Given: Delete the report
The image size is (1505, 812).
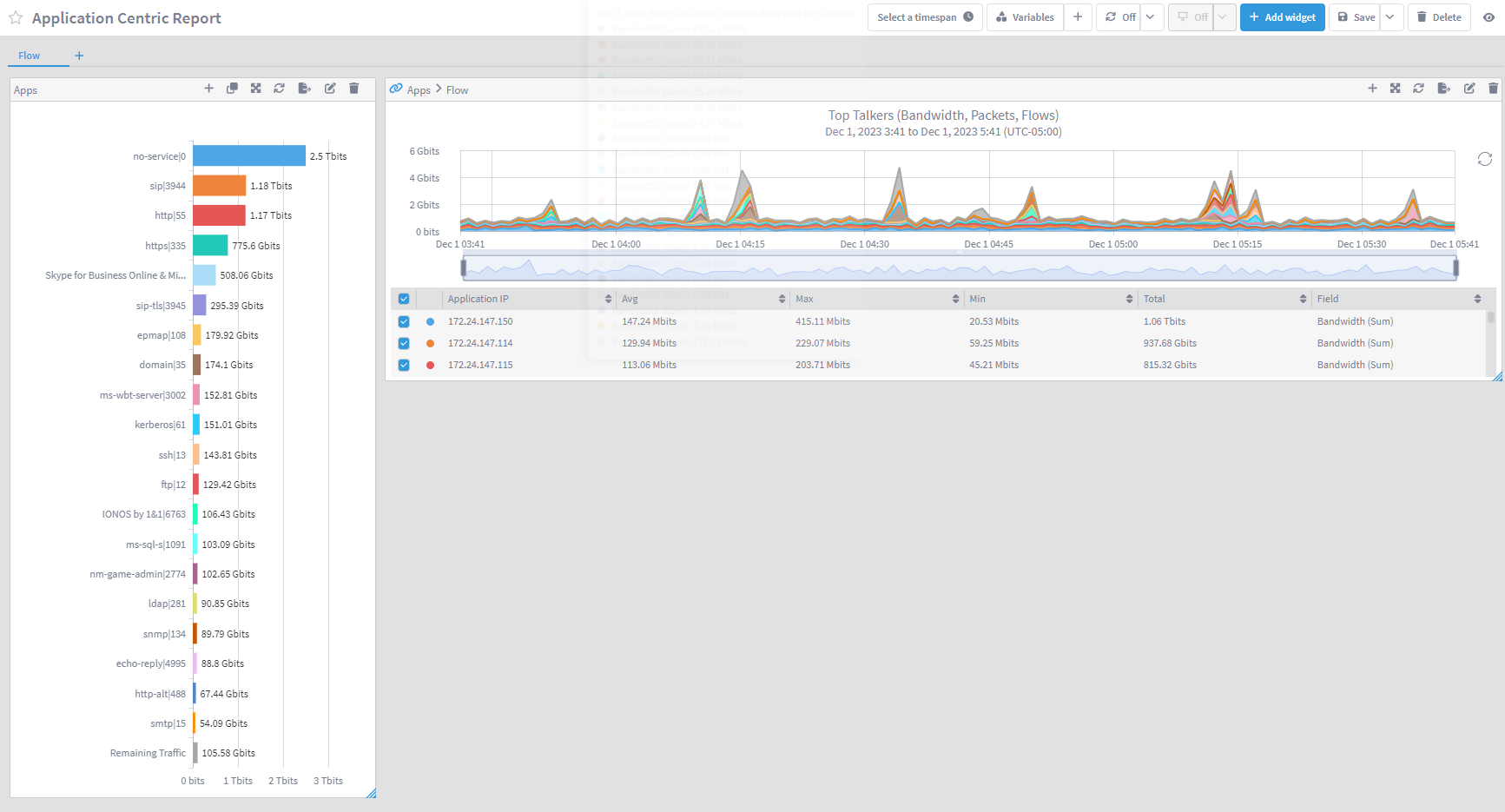Looking at the screenshot, I should click(x=1439, y=17).
